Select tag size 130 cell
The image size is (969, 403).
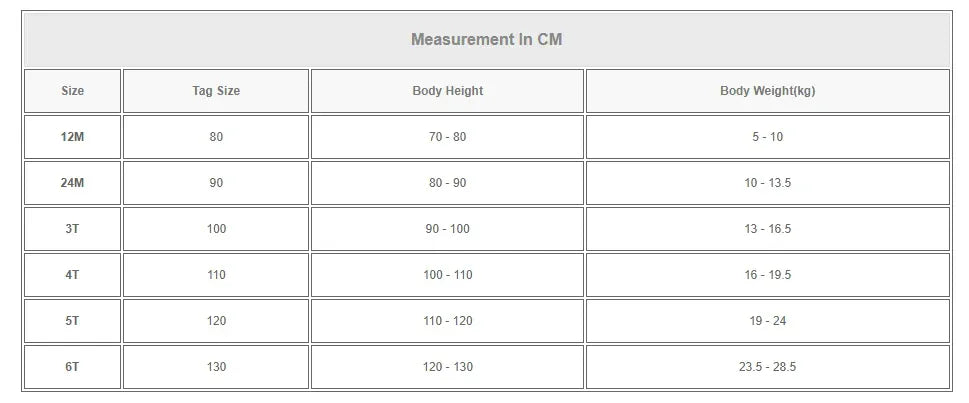click(216, 367)
